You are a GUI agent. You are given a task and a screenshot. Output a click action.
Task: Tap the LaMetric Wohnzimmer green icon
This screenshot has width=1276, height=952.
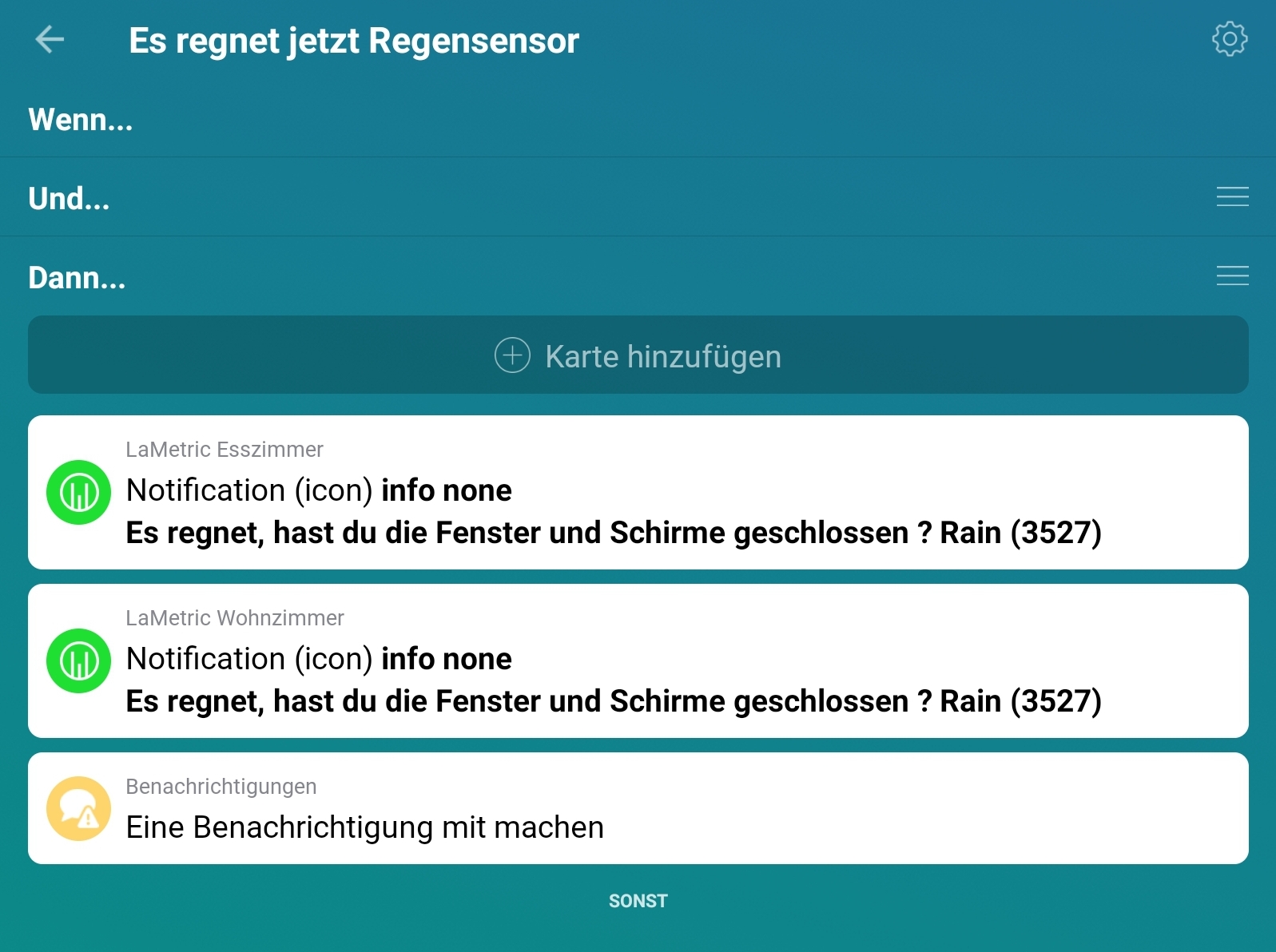78,660
